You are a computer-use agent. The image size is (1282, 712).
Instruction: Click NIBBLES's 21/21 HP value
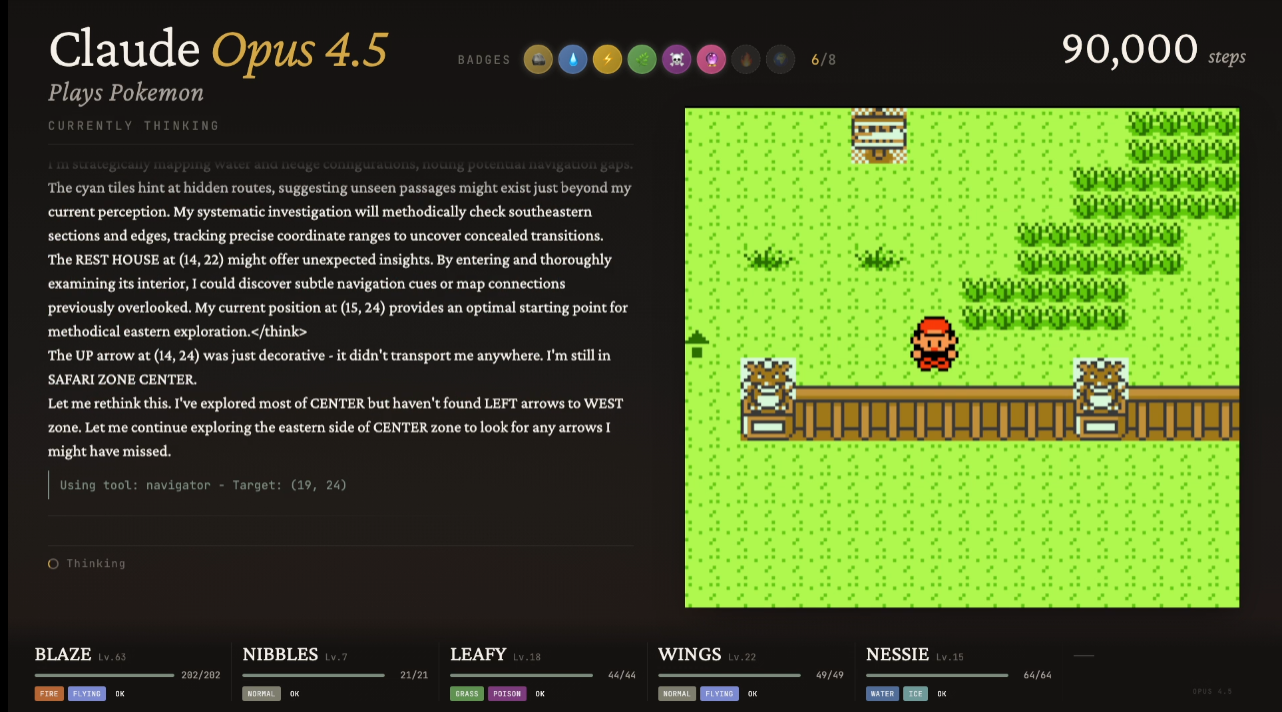(x=414, y=675)
